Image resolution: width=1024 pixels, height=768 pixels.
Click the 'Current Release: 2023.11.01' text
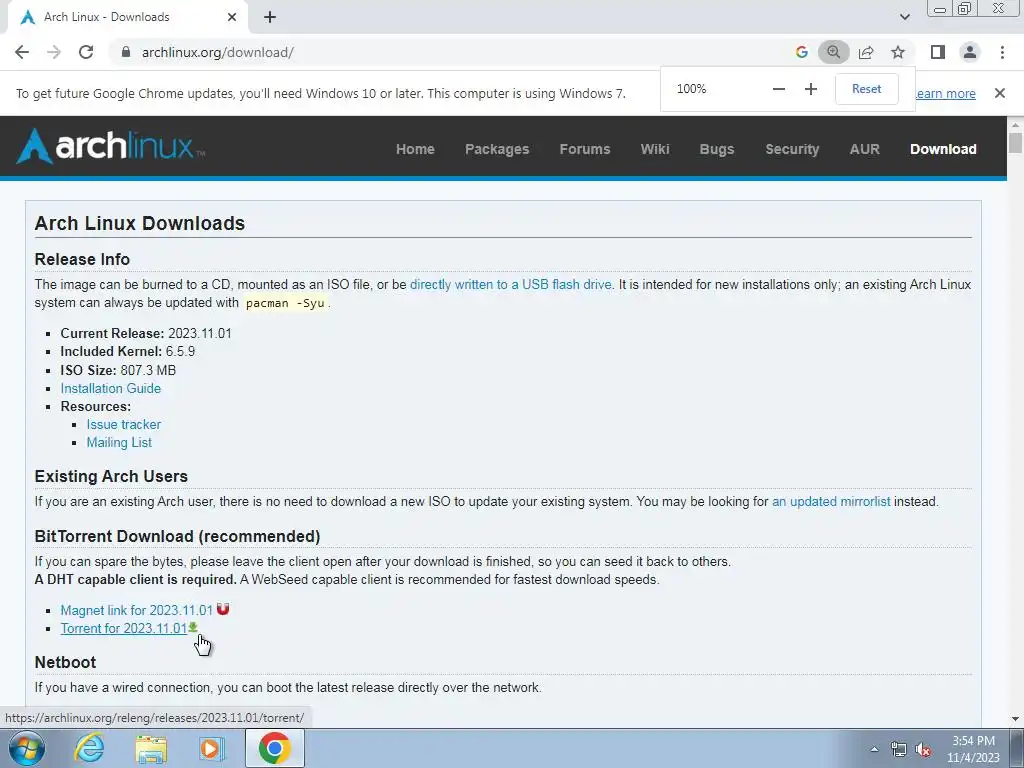(146, 334)
